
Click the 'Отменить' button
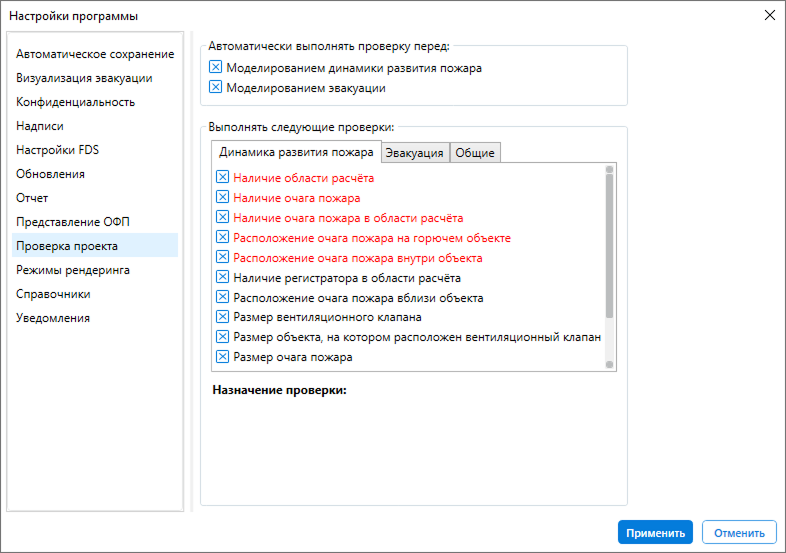[x=739, y=532]
